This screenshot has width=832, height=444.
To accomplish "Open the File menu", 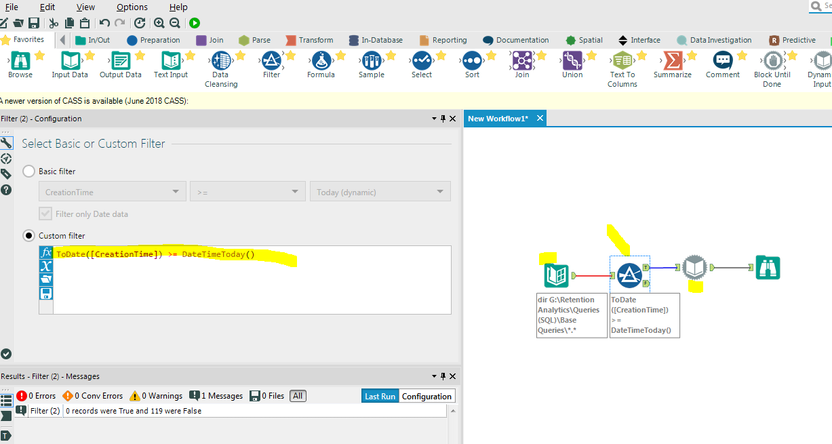I will [11, 7].
